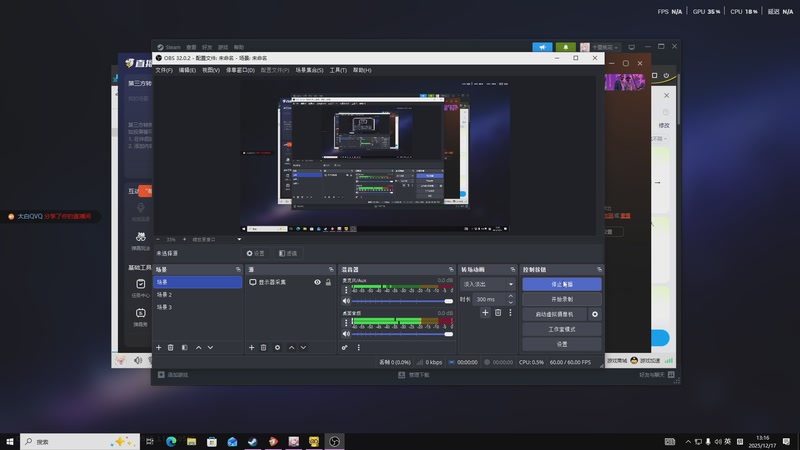
Task: Mute the Desktop Audio channel
Action: pos(346,334)
